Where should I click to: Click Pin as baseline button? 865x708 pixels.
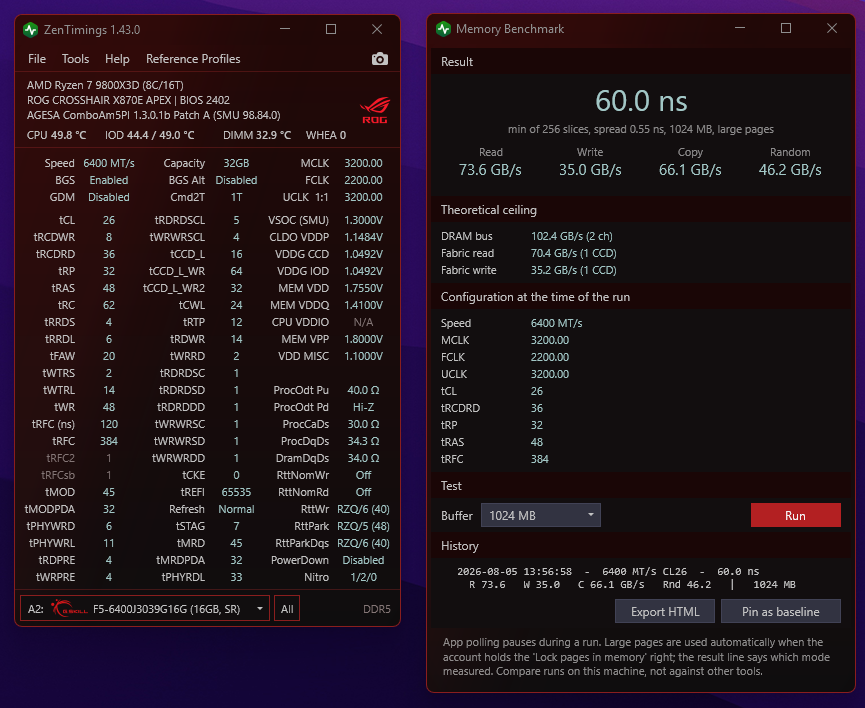coord(781,611)
